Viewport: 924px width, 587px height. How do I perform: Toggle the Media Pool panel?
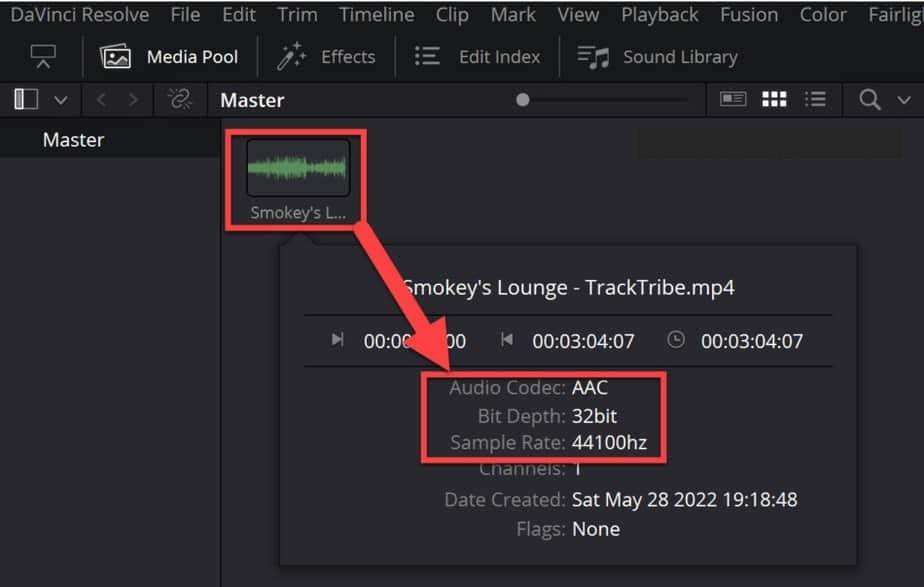[169, 57]
